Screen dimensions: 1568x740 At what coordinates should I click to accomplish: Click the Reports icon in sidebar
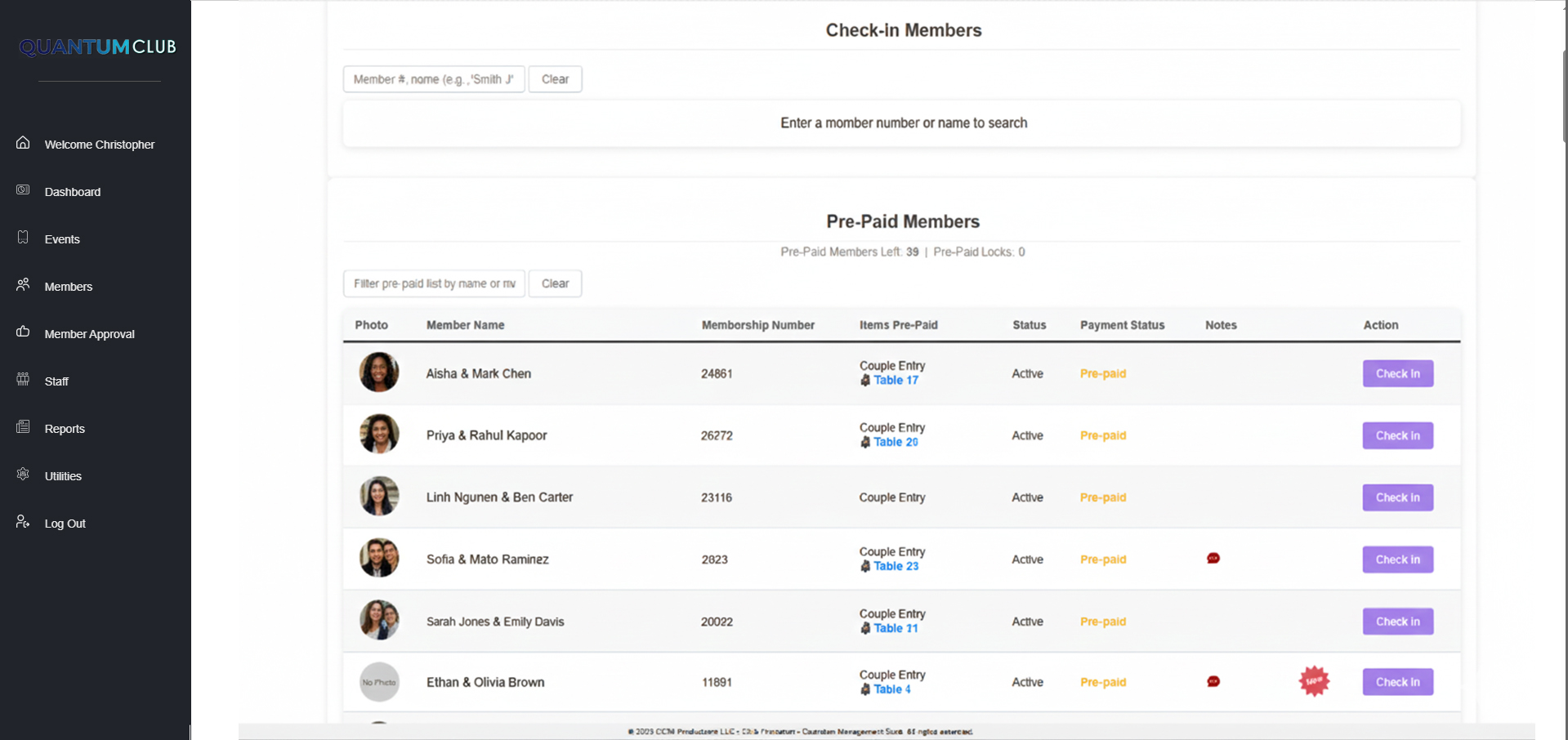[x=23, y=427]
